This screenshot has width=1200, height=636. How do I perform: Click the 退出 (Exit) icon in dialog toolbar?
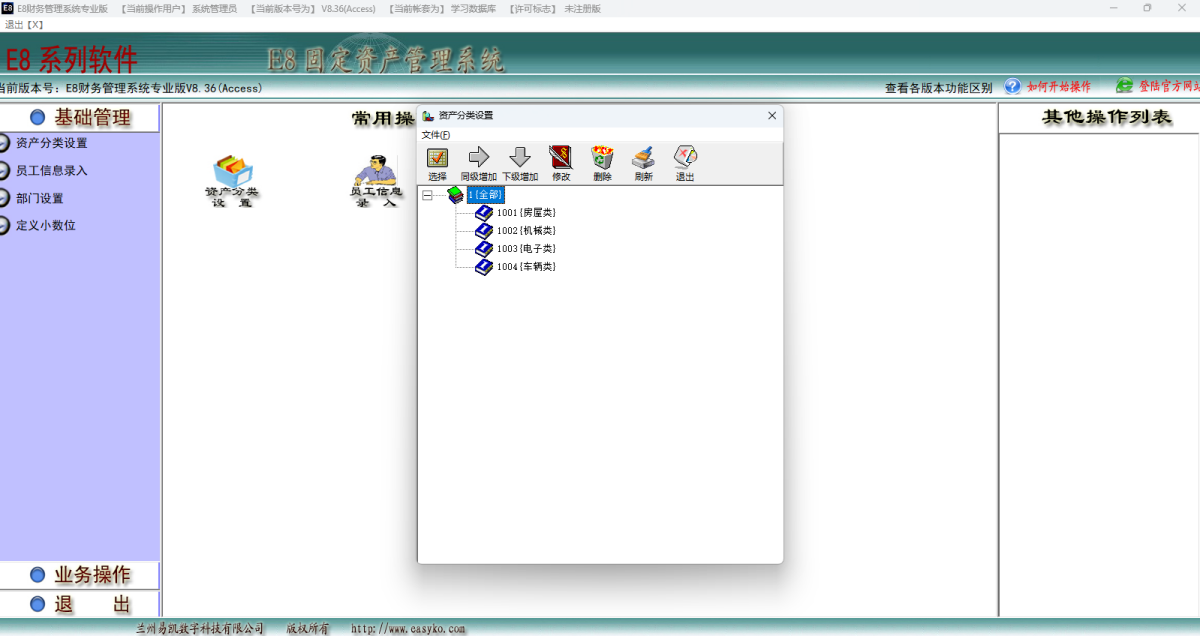click(x=685, y=158)
